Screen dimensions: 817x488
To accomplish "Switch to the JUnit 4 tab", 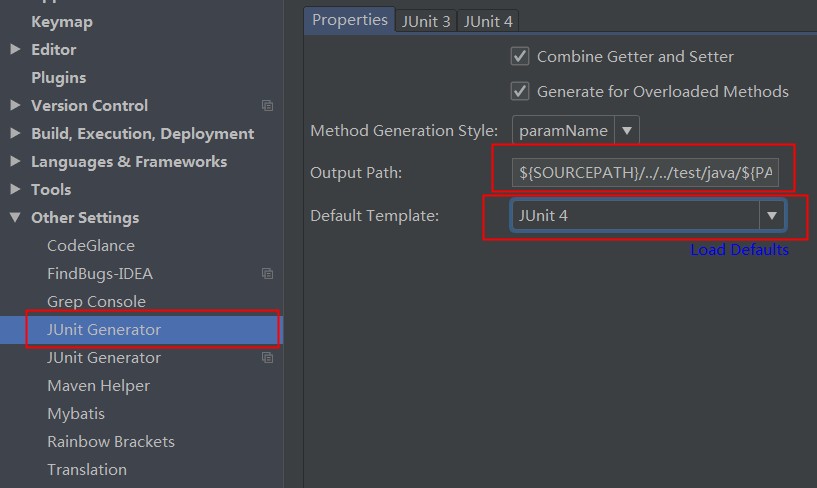I will (488, 21).
